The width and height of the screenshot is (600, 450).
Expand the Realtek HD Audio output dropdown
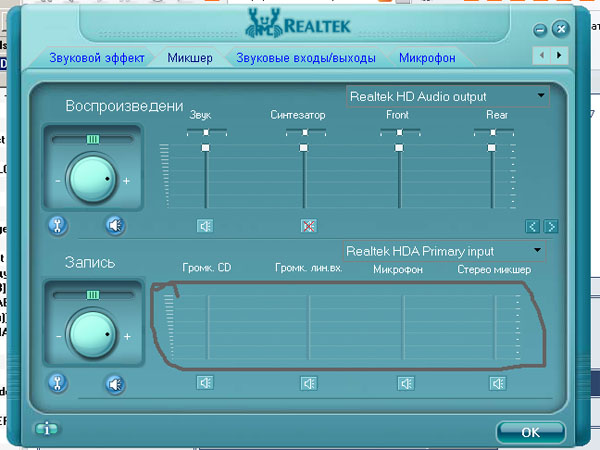click(x=448, y=96)
